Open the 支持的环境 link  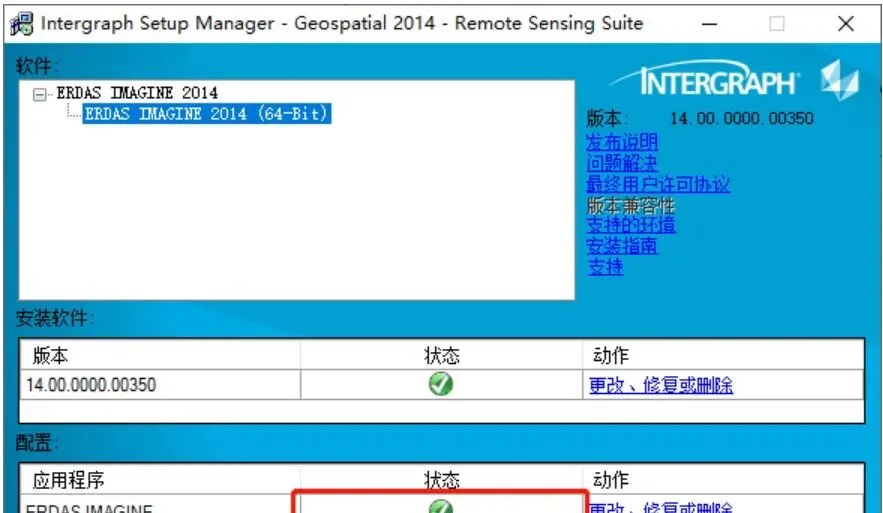click(631, 225)
